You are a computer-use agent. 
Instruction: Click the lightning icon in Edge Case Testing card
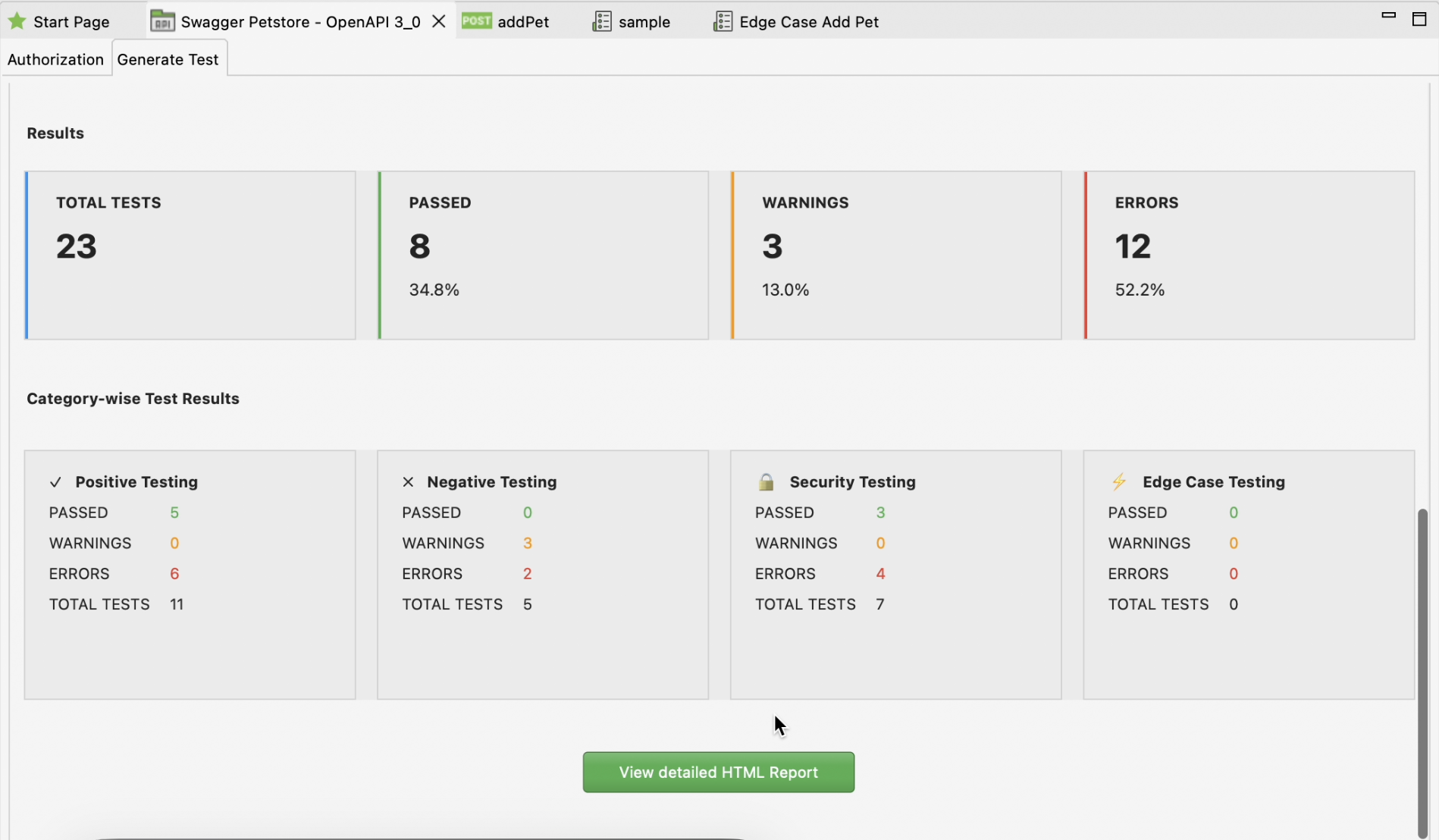1120,481
